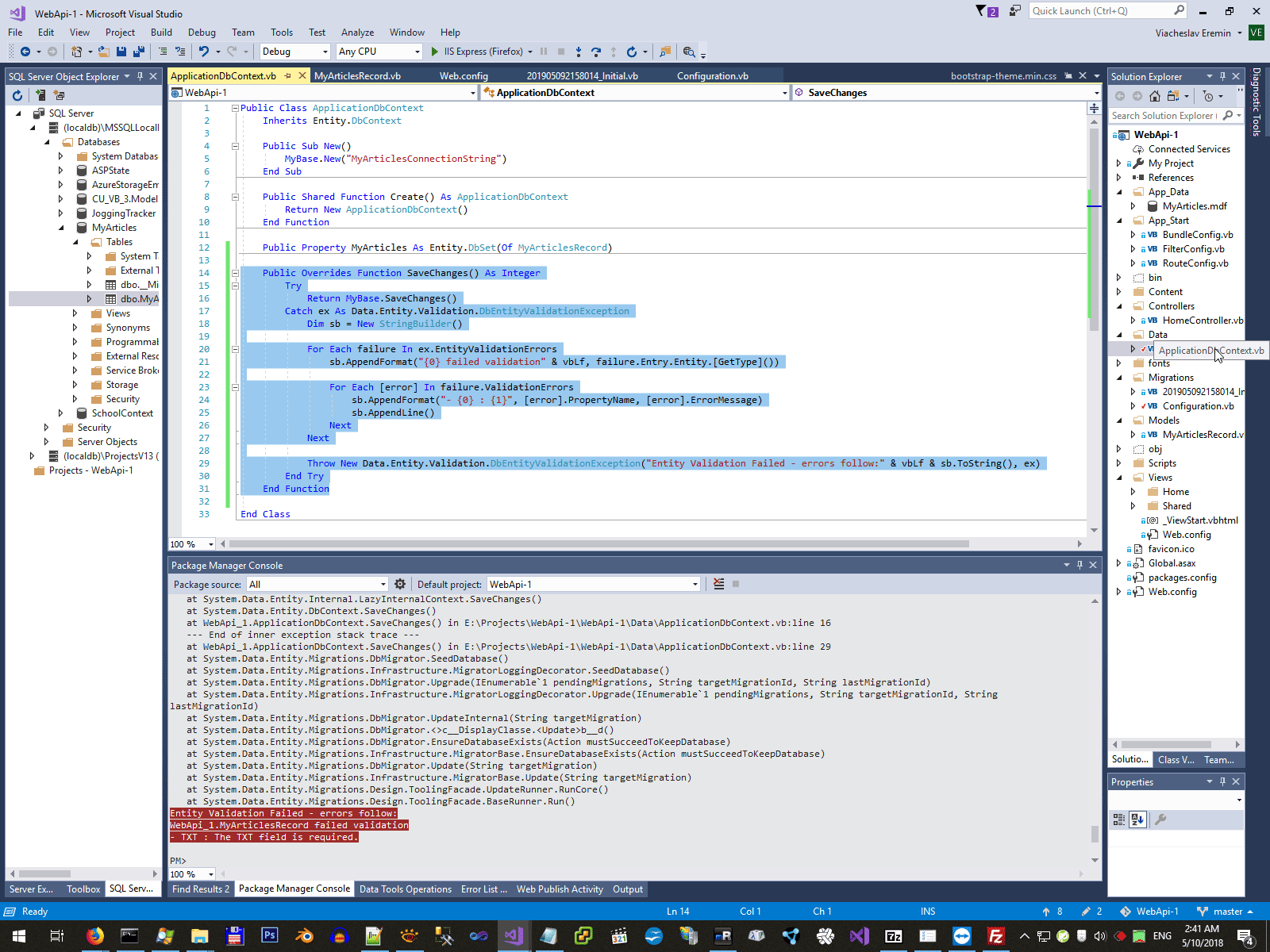Click the notifications flag icon
The width and height of the screenshot is (1270, 952).
tap(987, 11)
